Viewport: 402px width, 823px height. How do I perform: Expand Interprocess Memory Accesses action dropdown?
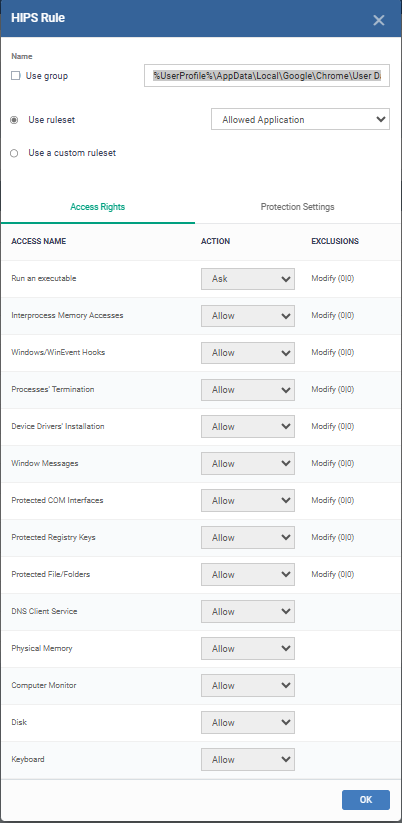point(248,316)
